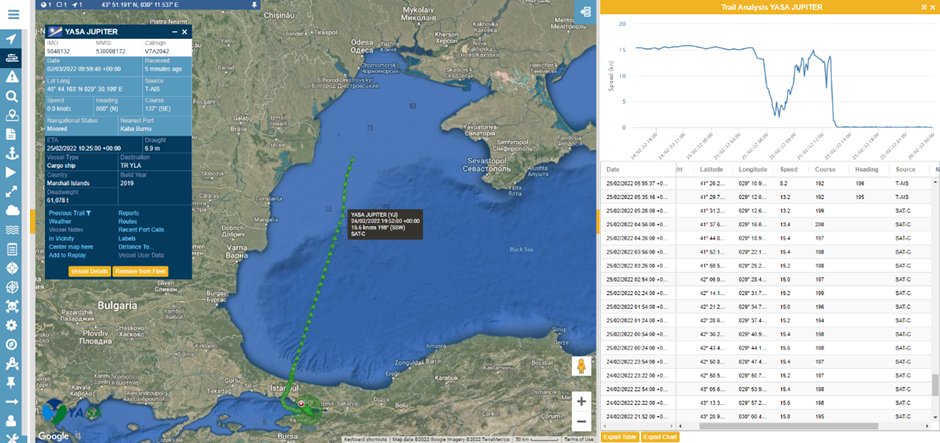
Task: Click the Remove from Fleet button
Action: [x=140, y=272]
